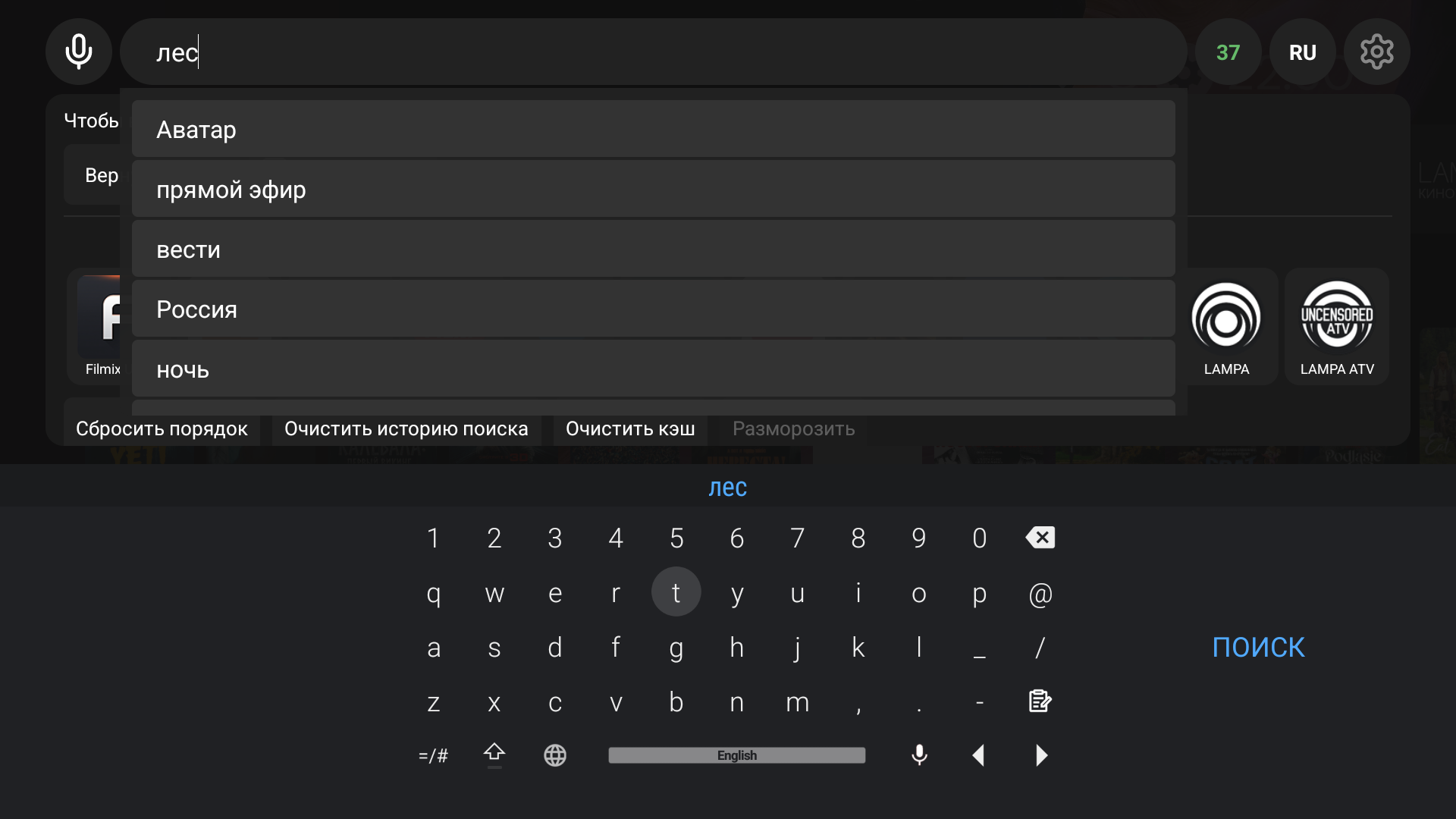The width and height of the screenshot is (1456, 819).
Task: Tap the hyphen key
Action: tap(980, 702)
